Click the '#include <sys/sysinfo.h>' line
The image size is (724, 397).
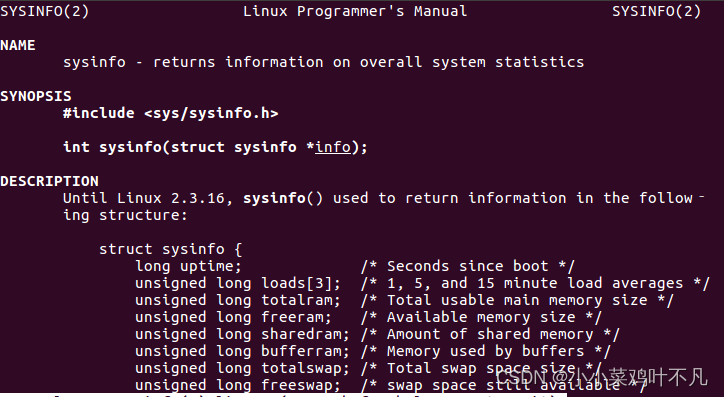point(170,113)
